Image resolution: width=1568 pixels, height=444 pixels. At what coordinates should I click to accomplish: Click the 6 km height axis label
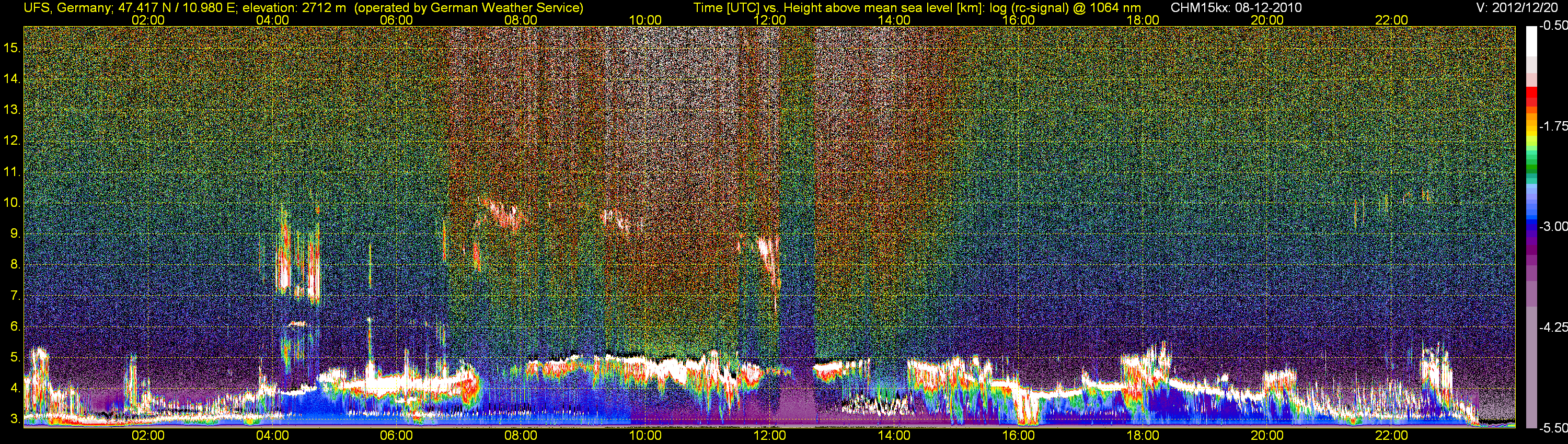[15, 326]
